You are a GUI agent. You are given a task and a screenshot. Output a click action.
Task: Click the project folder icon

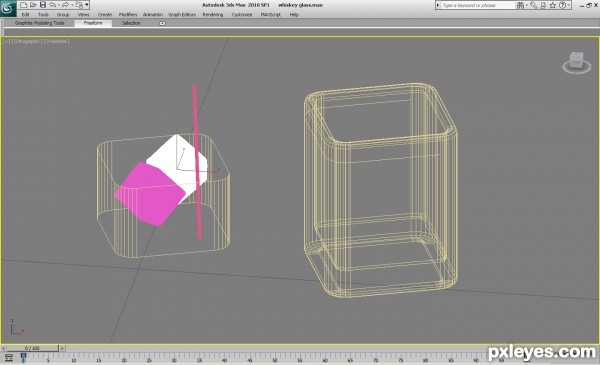tap(79, 5)
